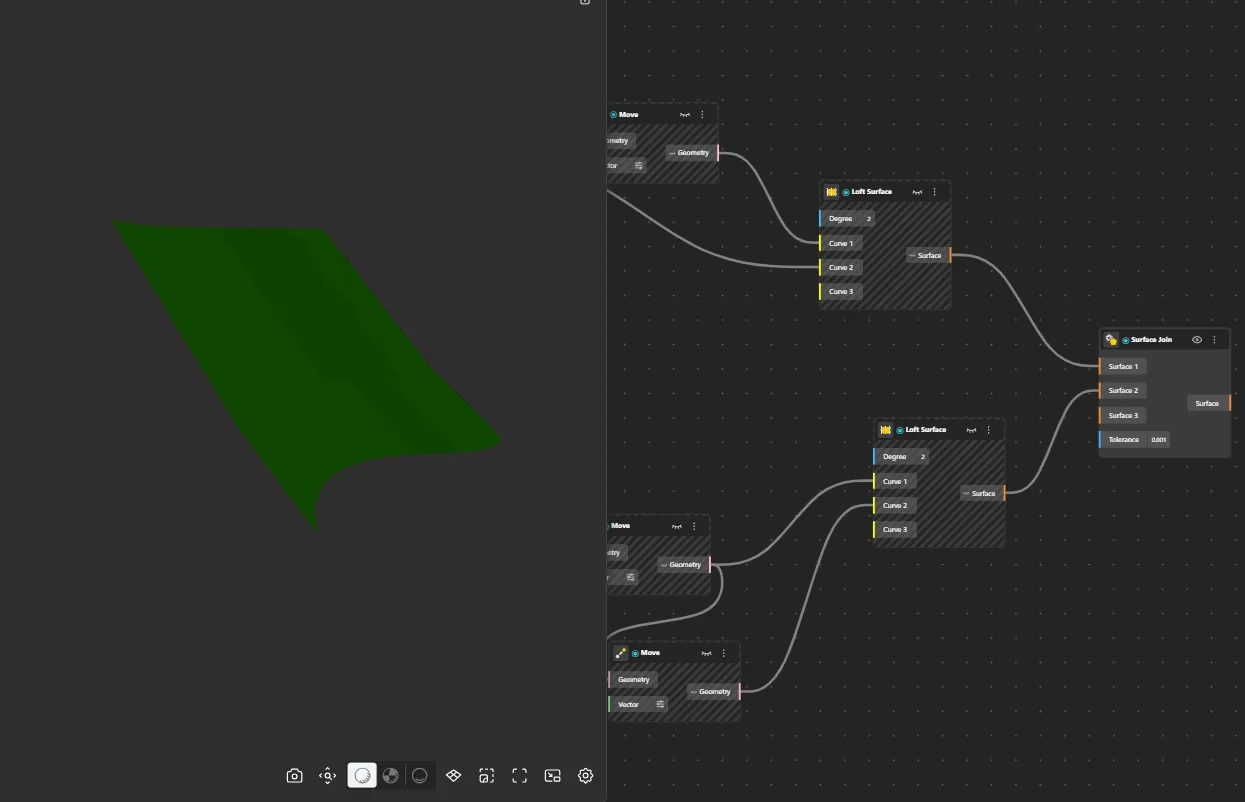Screen dimensions: 1245x802
Task: Open menu of Loft Surface node feeding Surface 2
Action: 989,430
